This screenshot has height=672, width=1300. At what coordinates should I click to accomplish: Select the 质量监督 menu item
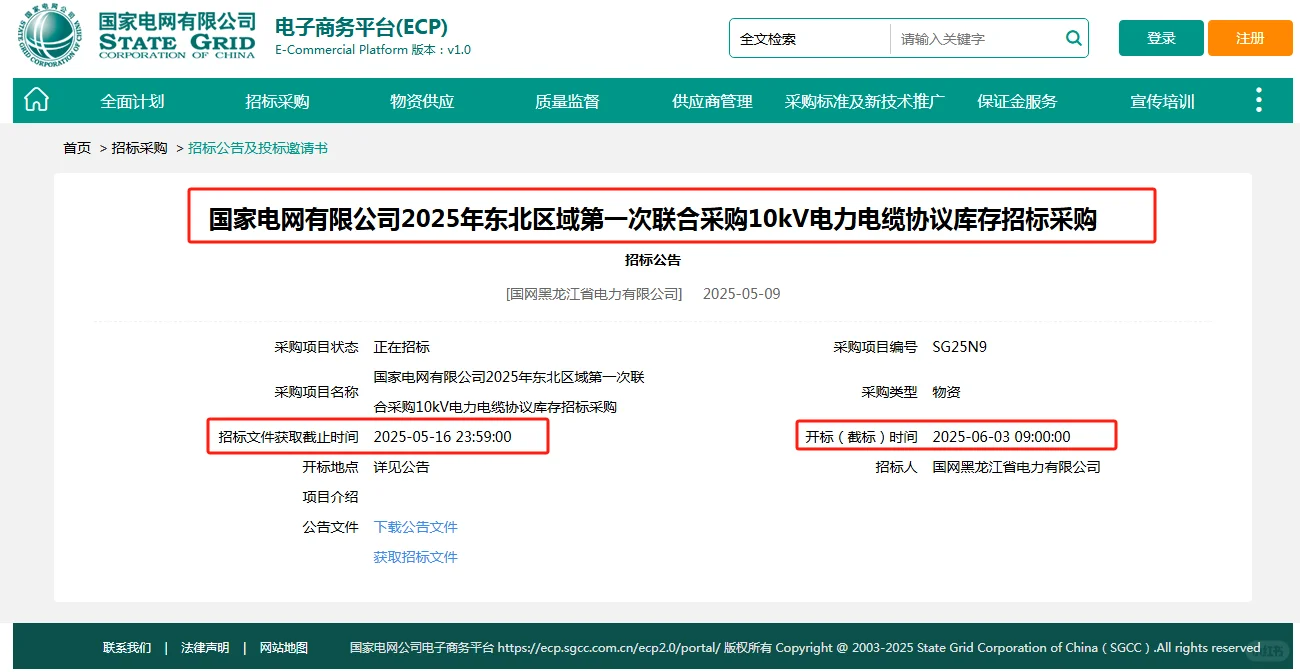pyautogui.click(x=566, y=100)
